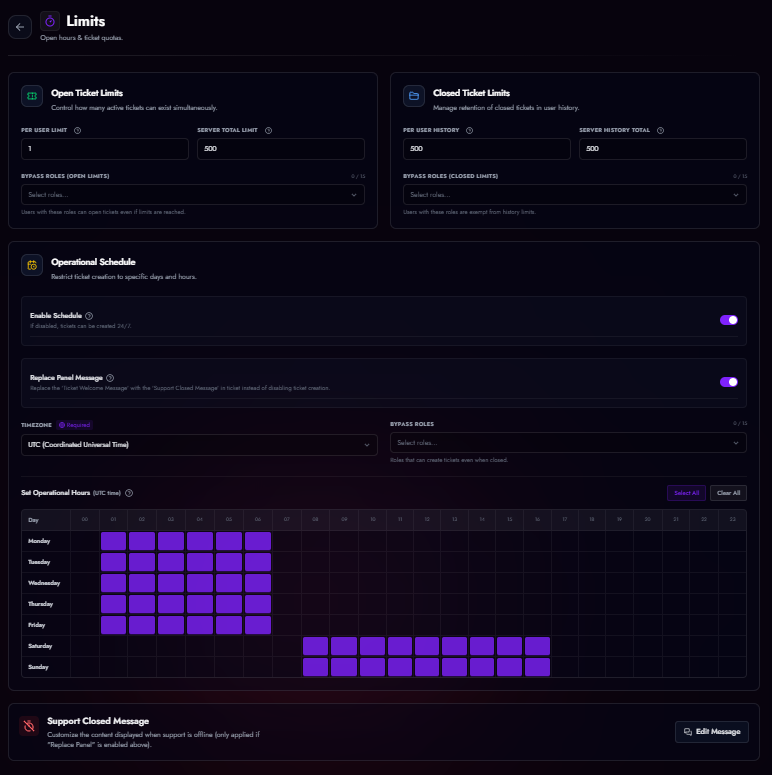Toggle Monday hour 01 cell
Viewport: 772px width, 775px height.
pyautogui.click(x=113, y=541)
